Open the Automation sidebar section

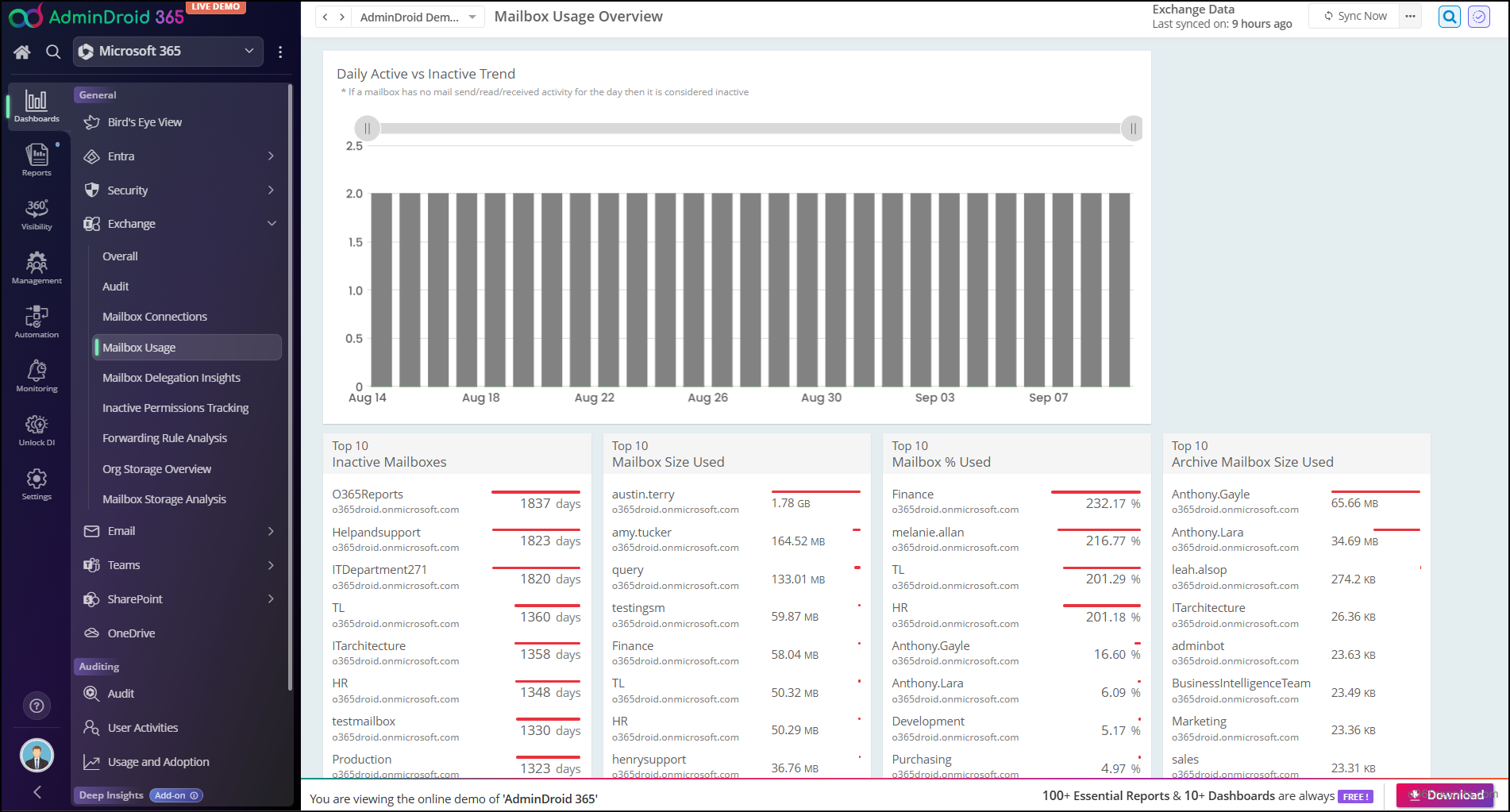tap(37, 322)
